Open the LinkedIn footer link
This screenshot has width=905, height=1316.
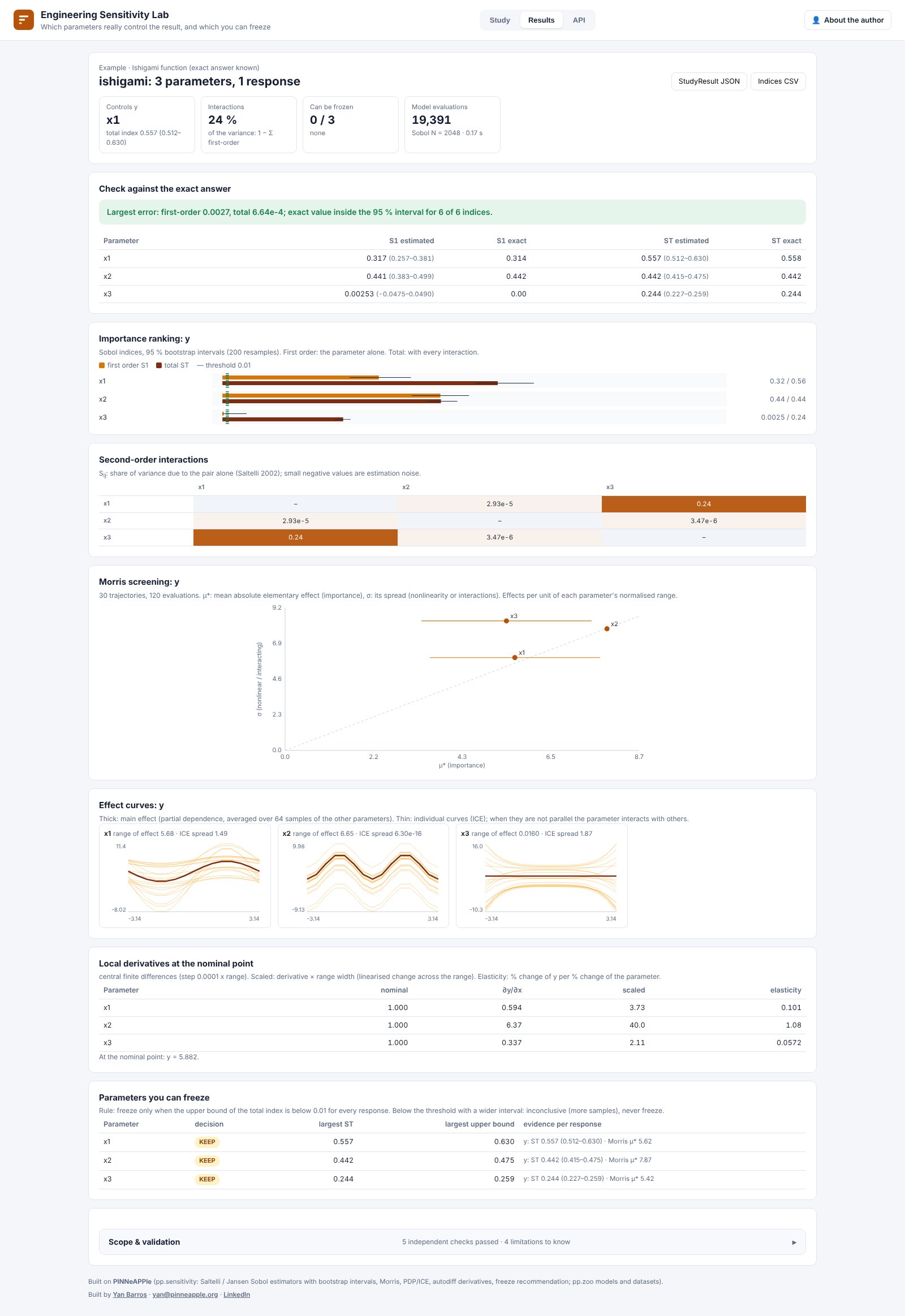236,1295
